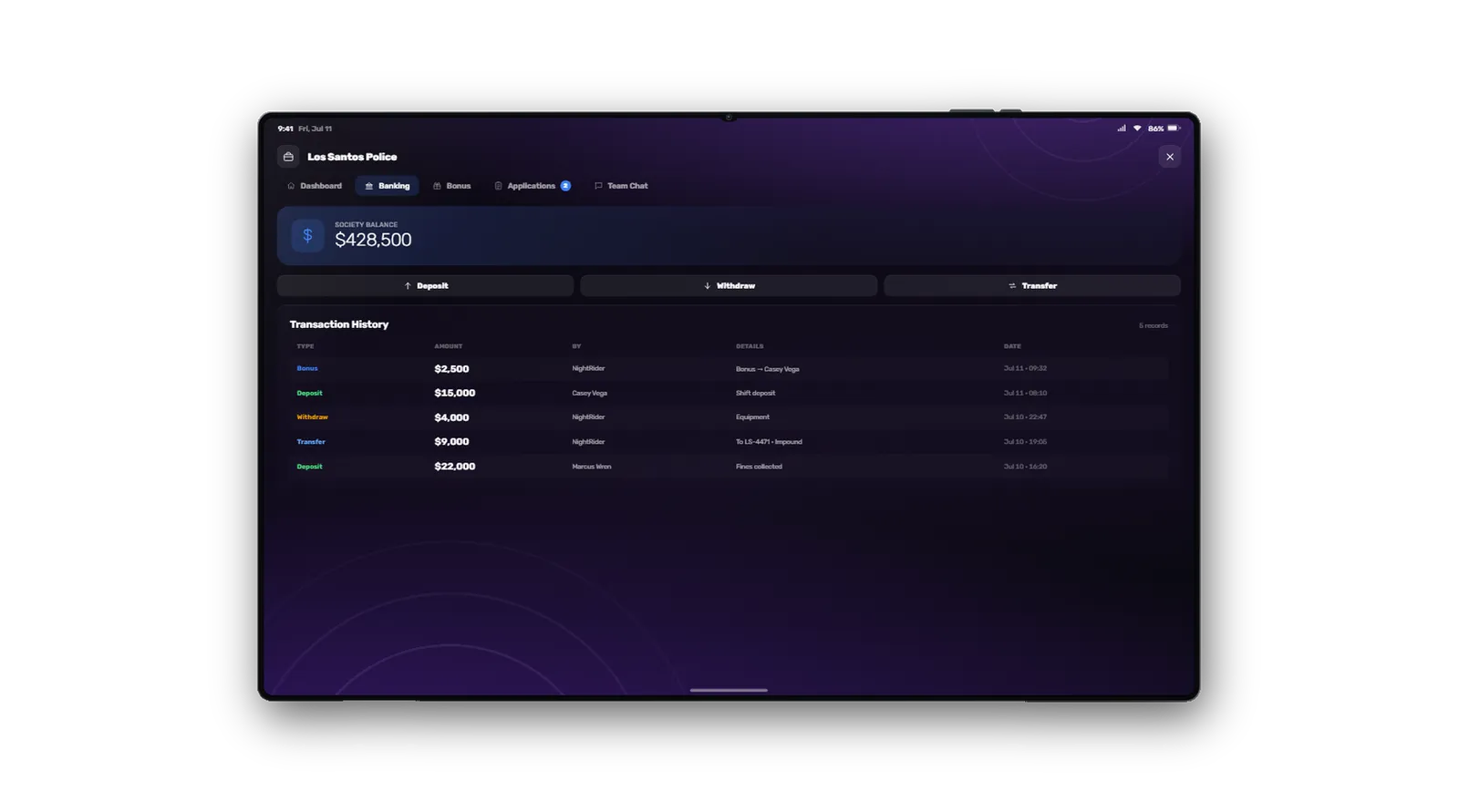Click the Withdraw button

pyautogui.click(x=729, y=286)
